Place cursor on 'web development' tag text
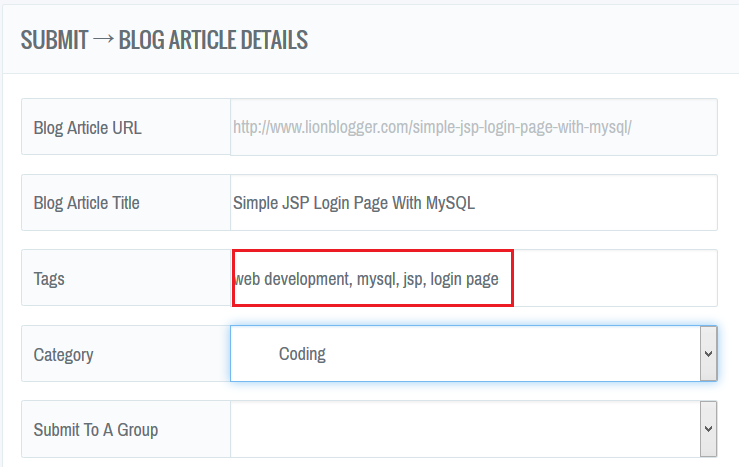 290,279
